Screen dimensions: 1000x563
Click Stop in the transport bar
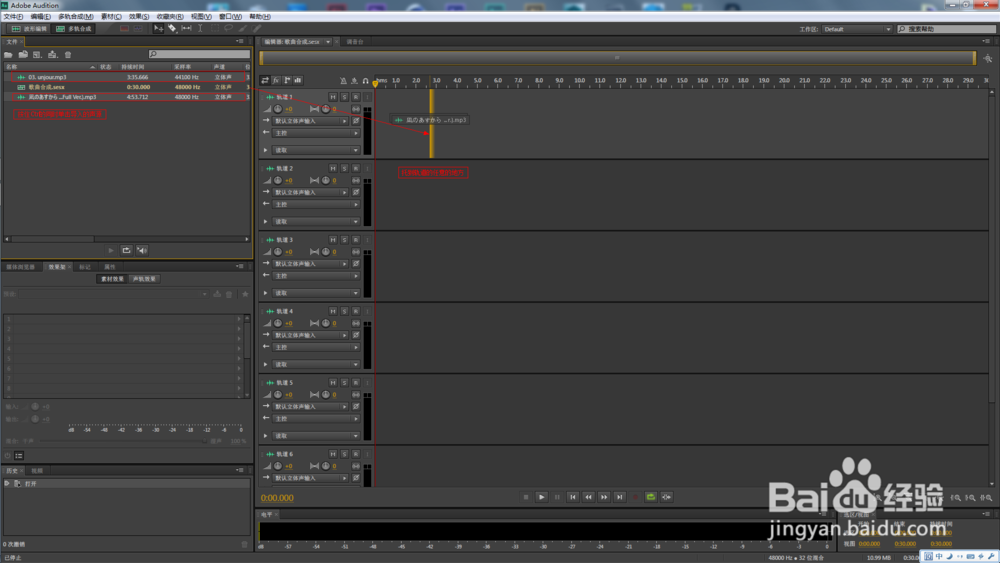click(x=526, y=497)
